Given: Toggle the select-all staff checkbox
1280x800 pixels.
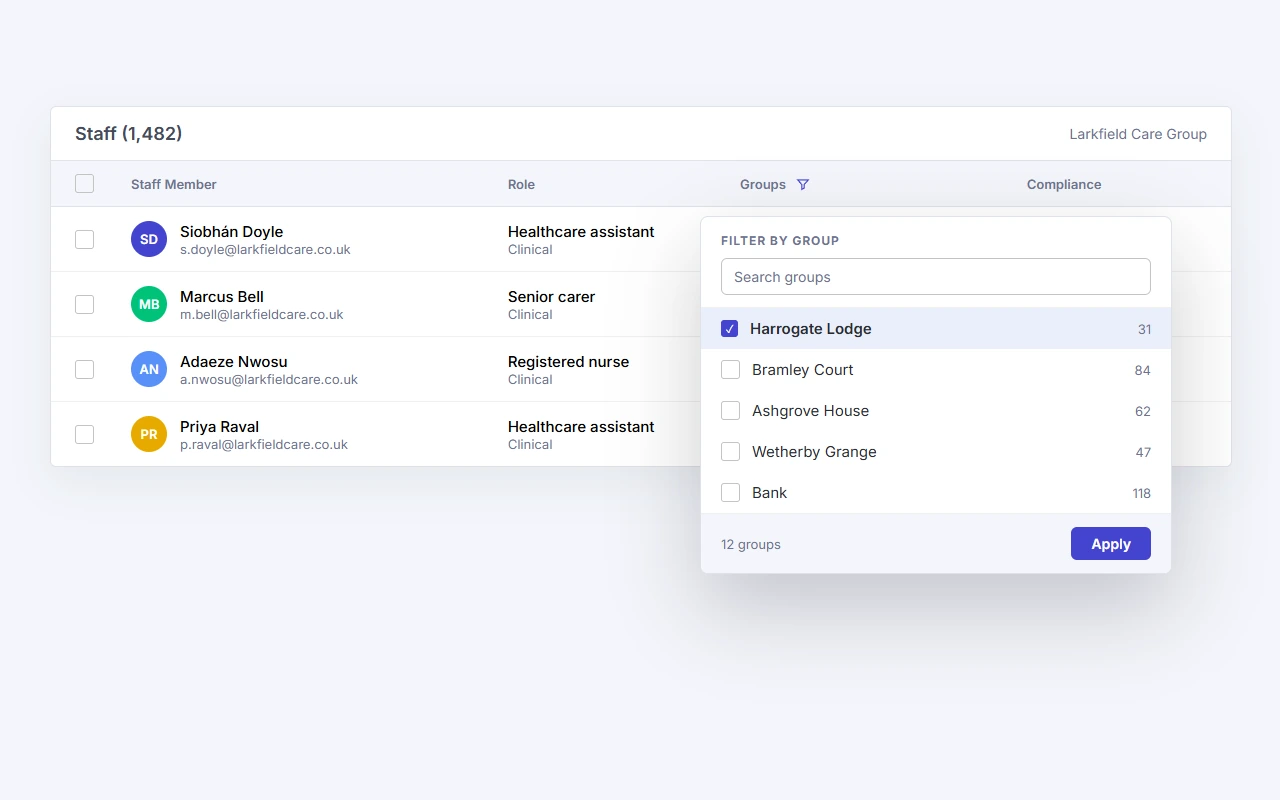Looking at the screenshot, I should coord(85,184).
